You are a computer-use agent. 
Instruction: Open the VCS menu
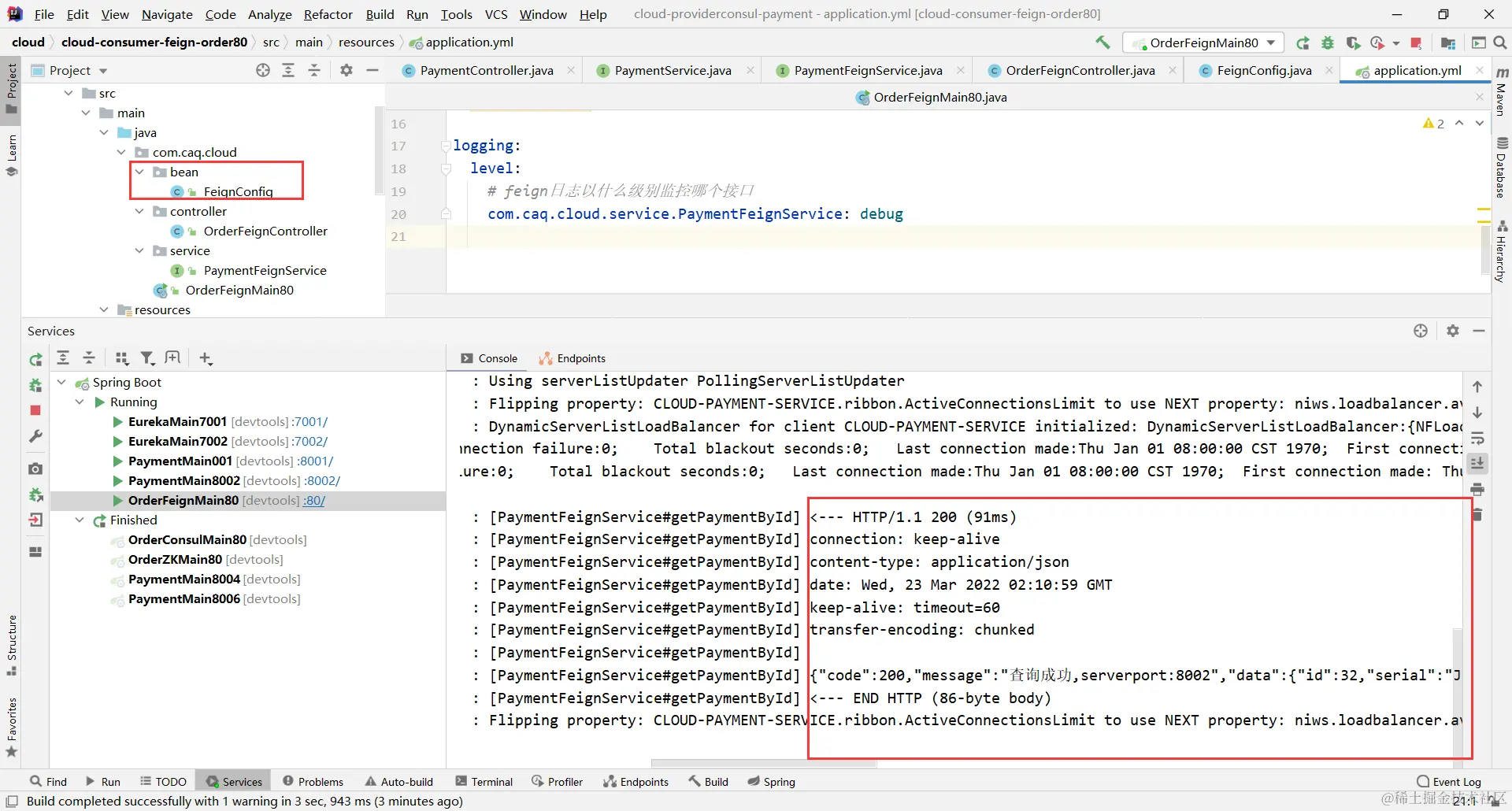pyautogui.click(x=496, y=14)
